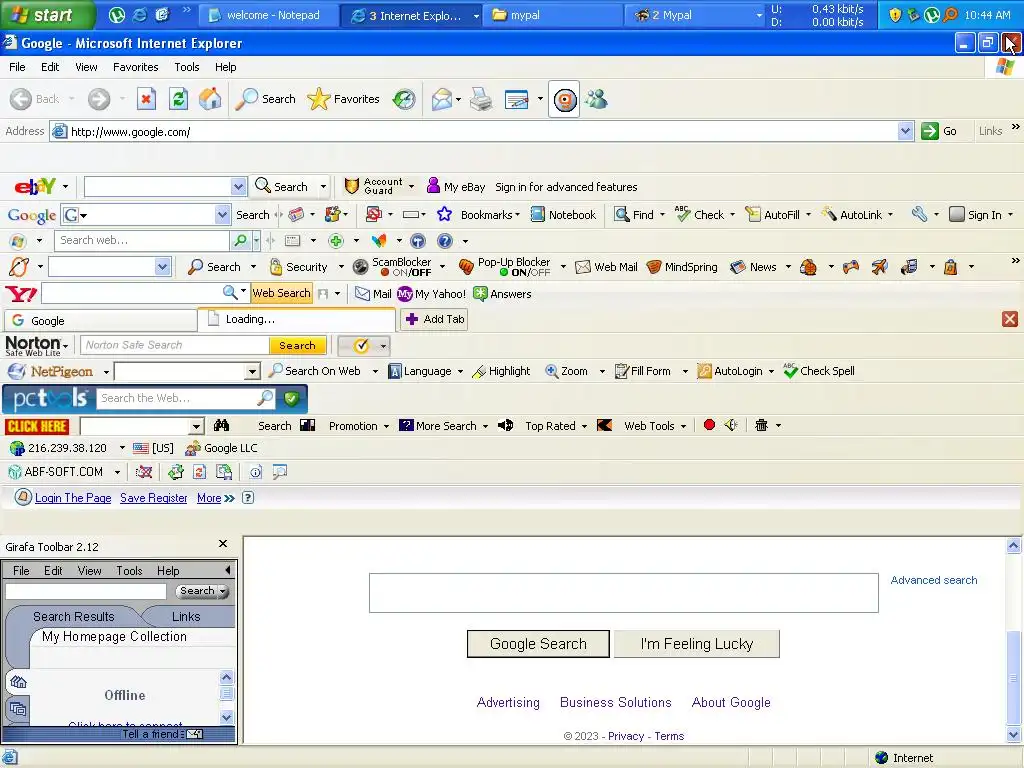Toggle the Pop-Up Blocker ON/OFF switch
Image resolution: width=1024 pixels, height=768 pixels.
524,272
